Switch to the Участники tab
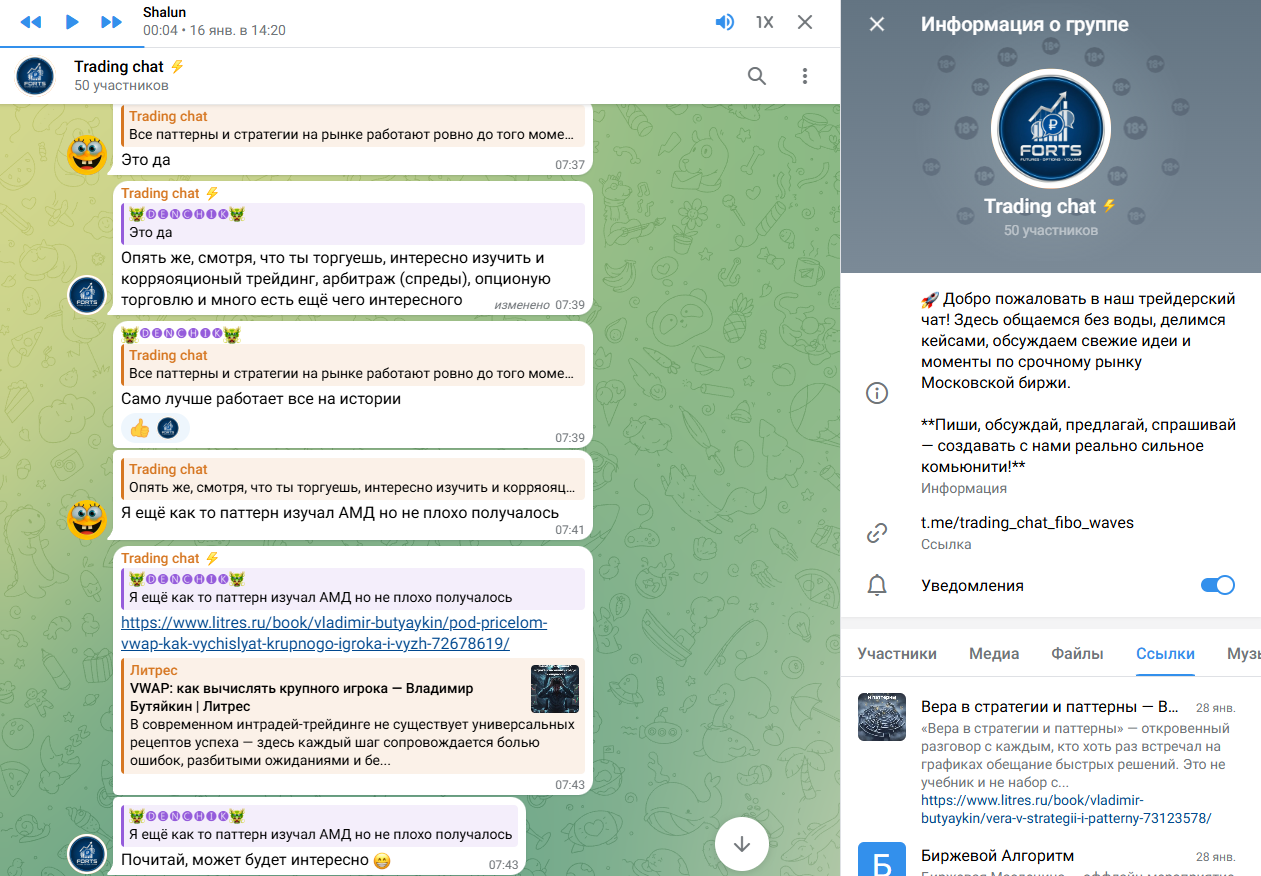The width and height of the screenshot is (1261, 876). [x=897, y=654]
